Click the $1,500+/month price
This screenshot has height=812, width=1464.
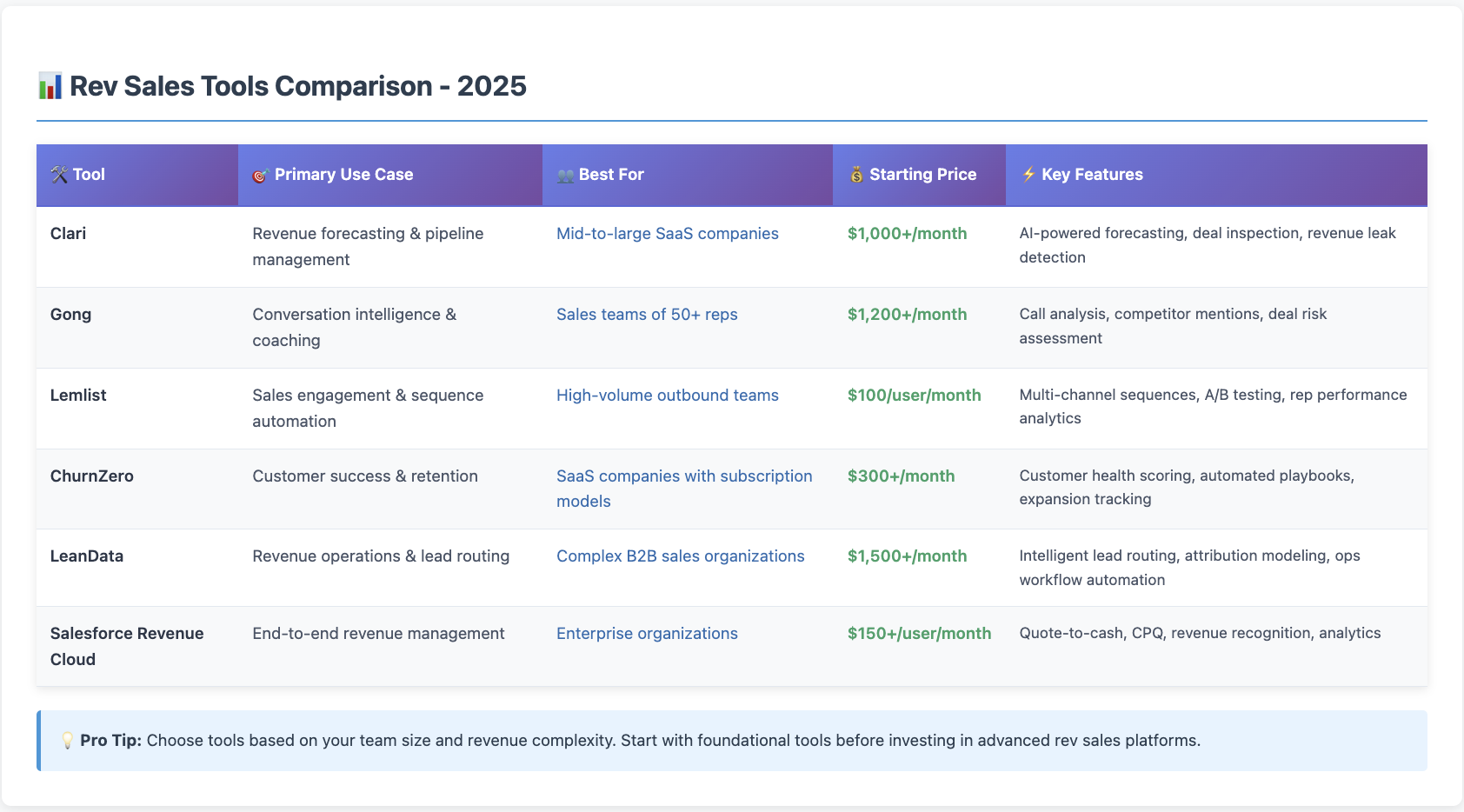[907, 556]
